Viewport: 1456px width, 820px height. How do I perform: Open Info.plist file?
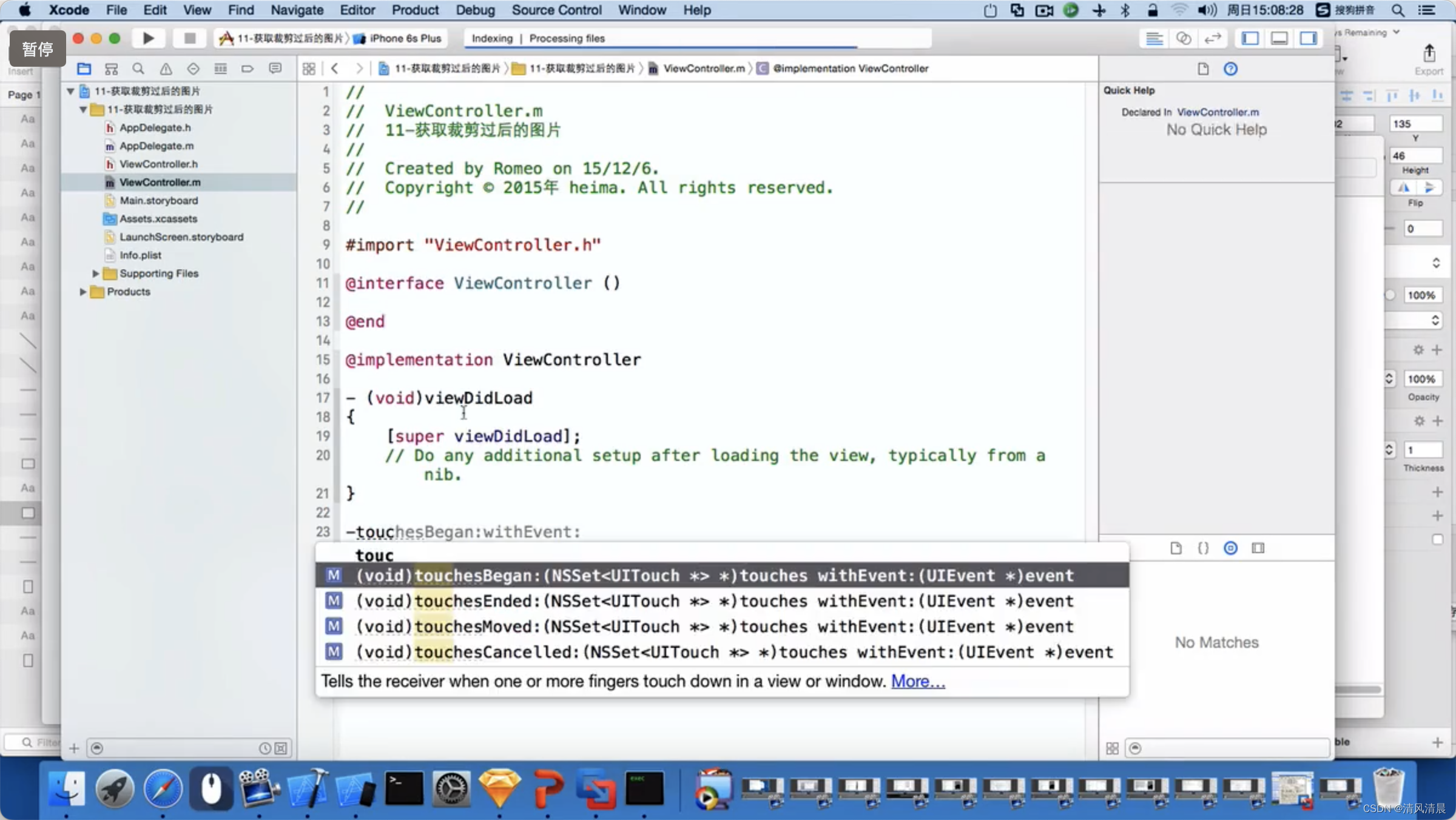click(140, 255)
